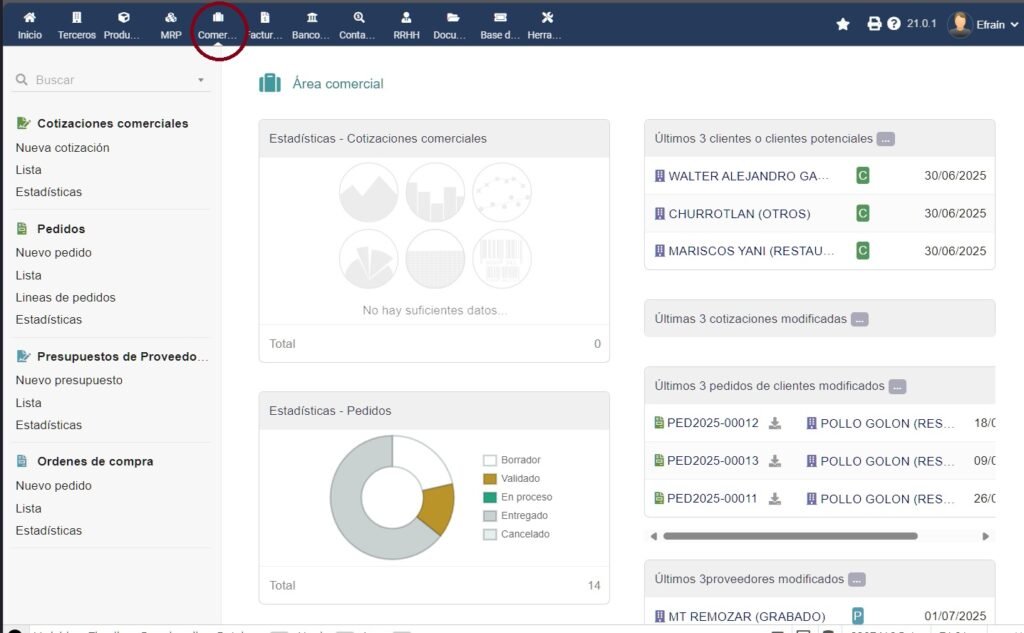Expand the search box dropdown arrow
The image size is (1024, 633).
click(x=201, y=80)
